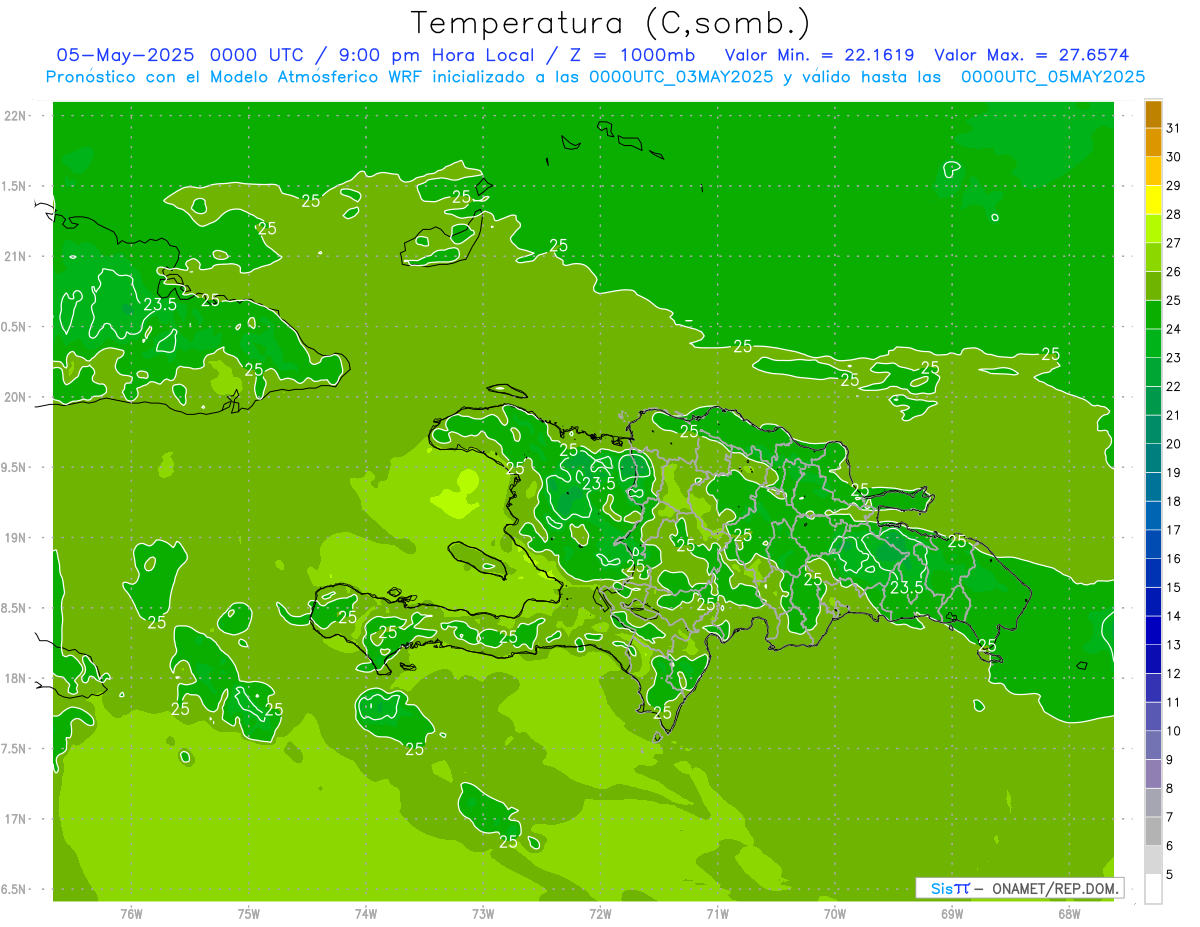Click the yellow-green swatch between 27 and 28
The width and height of the screenshot is (1200, 927).
[x=1153, y=229]
